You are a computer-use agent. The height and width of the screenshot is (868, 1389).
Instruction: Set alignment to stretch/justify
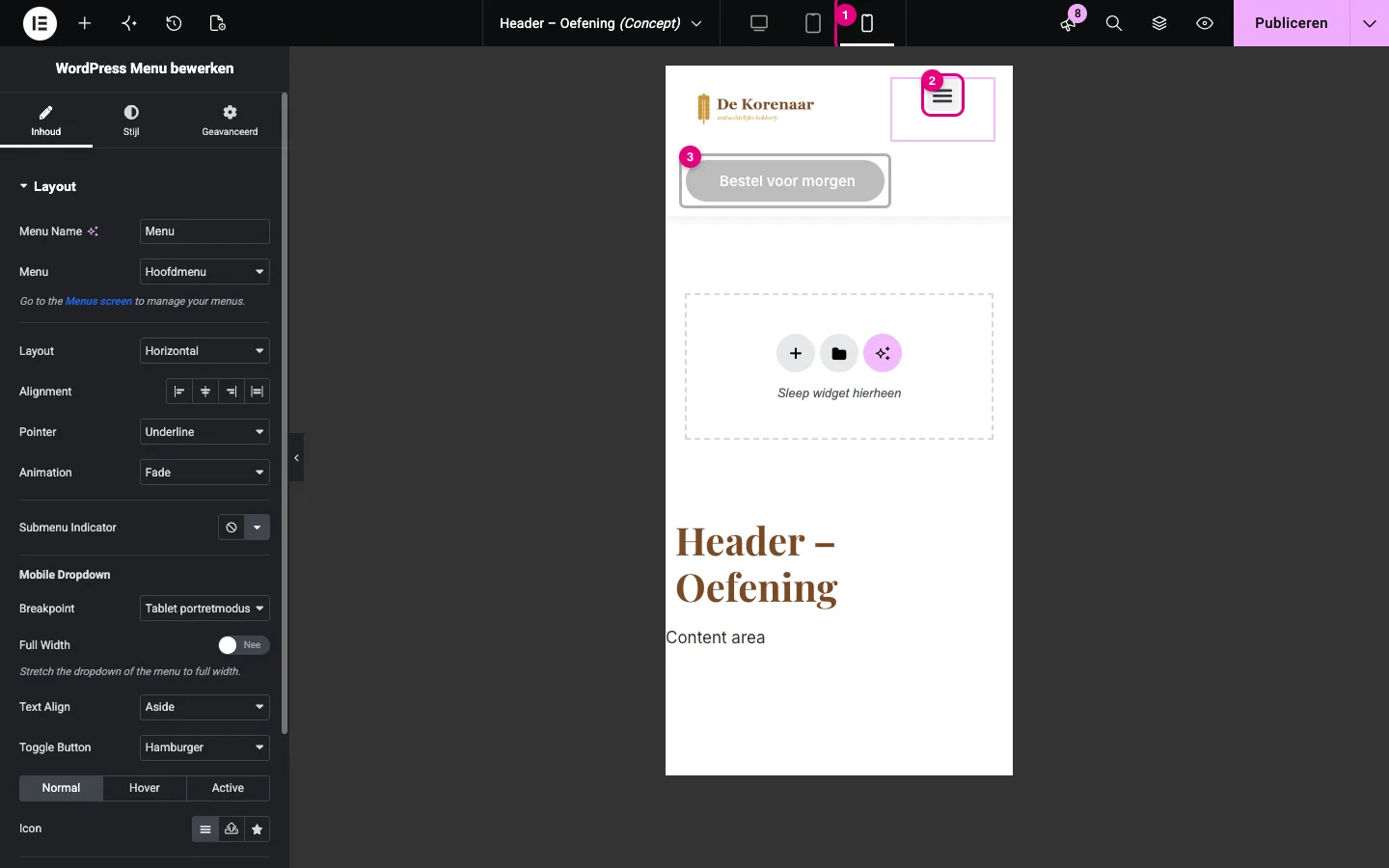[x=257, y=392]
